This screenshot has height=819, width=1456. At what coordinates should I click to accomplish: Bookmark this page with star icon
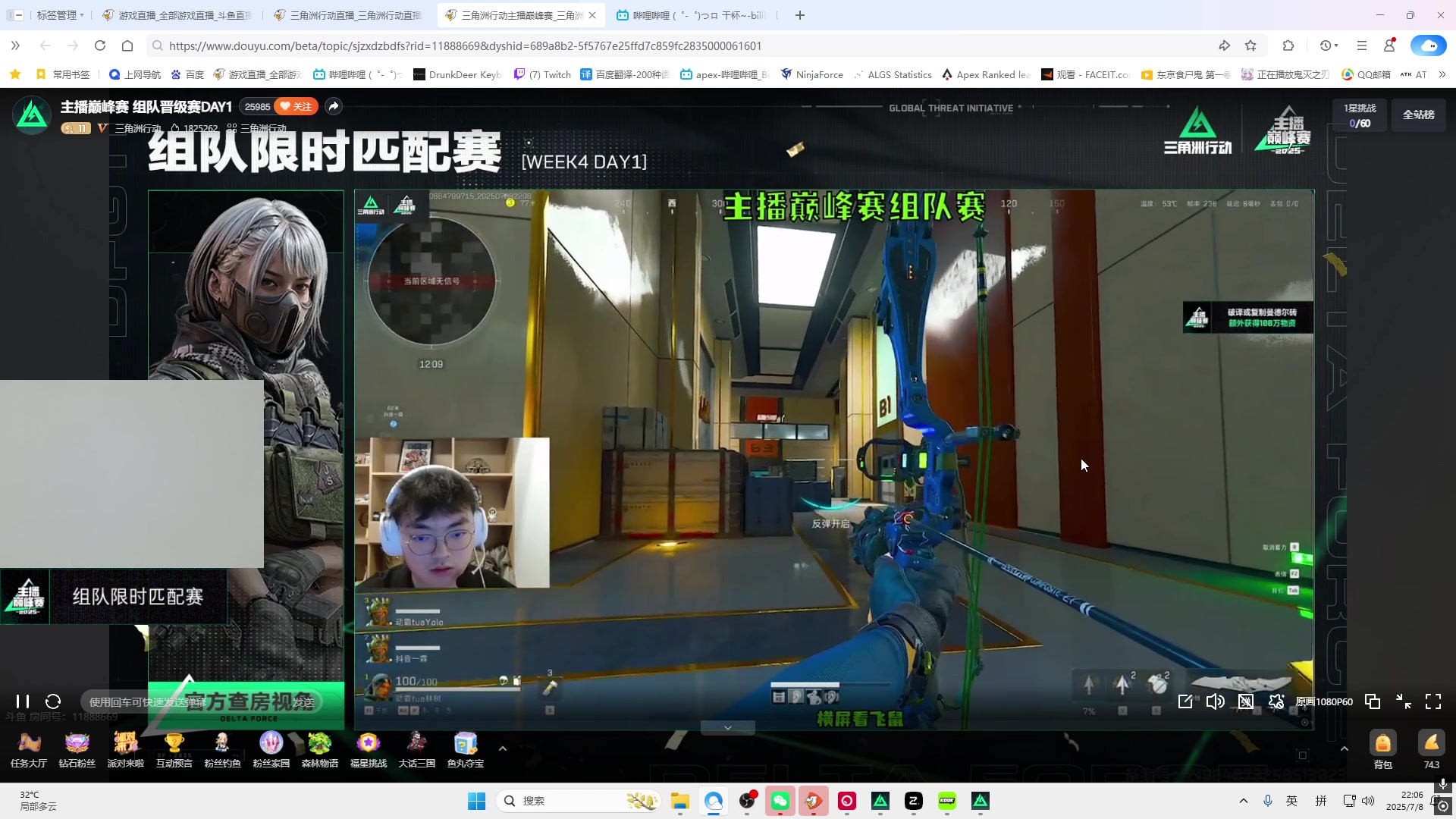[1250, 45]
